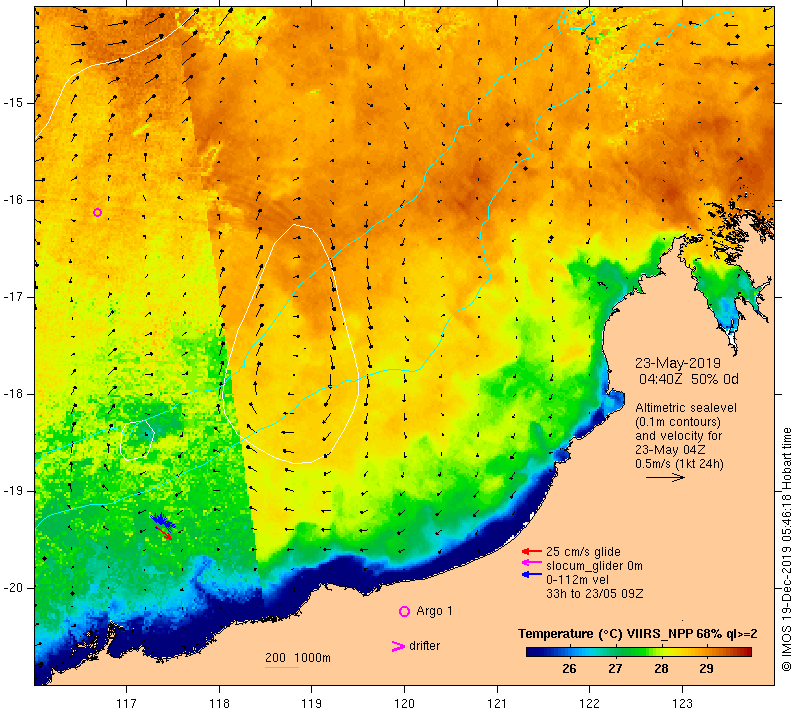Click the 0.5m/s (1kt 24h) text
The width and height of the screenshot is (800, 710).
tap(679, 464)
